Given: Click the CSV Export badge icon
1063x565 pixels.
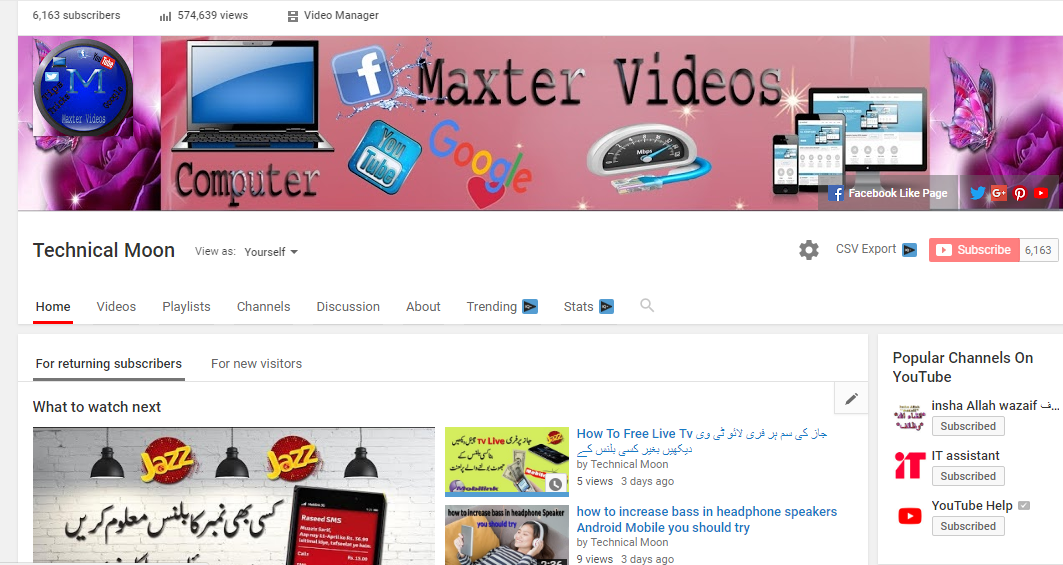Looking at the screenshot, I should [909, 250].
